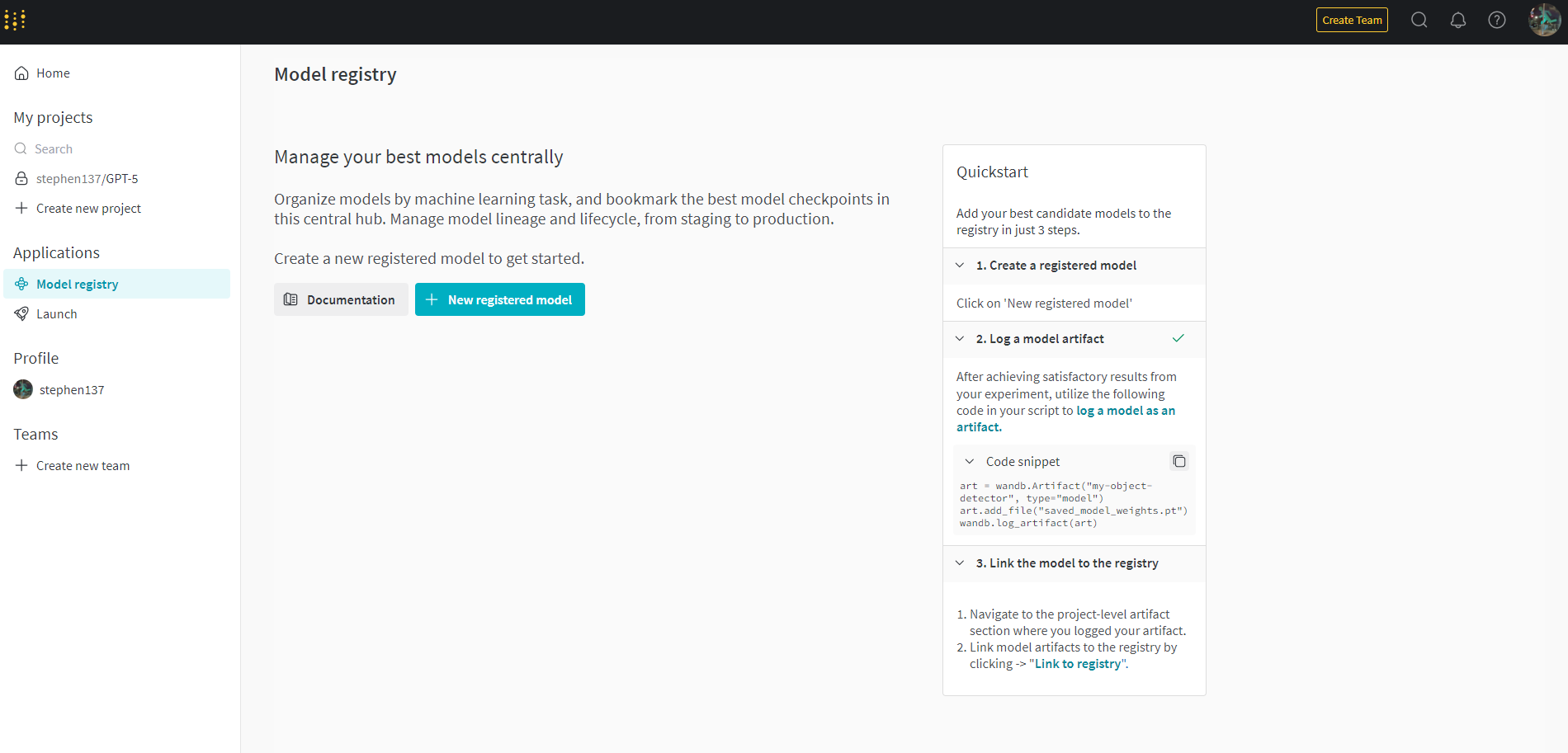
Task: Click the Launch rocket icon
Action: click(x=21, y=313)
